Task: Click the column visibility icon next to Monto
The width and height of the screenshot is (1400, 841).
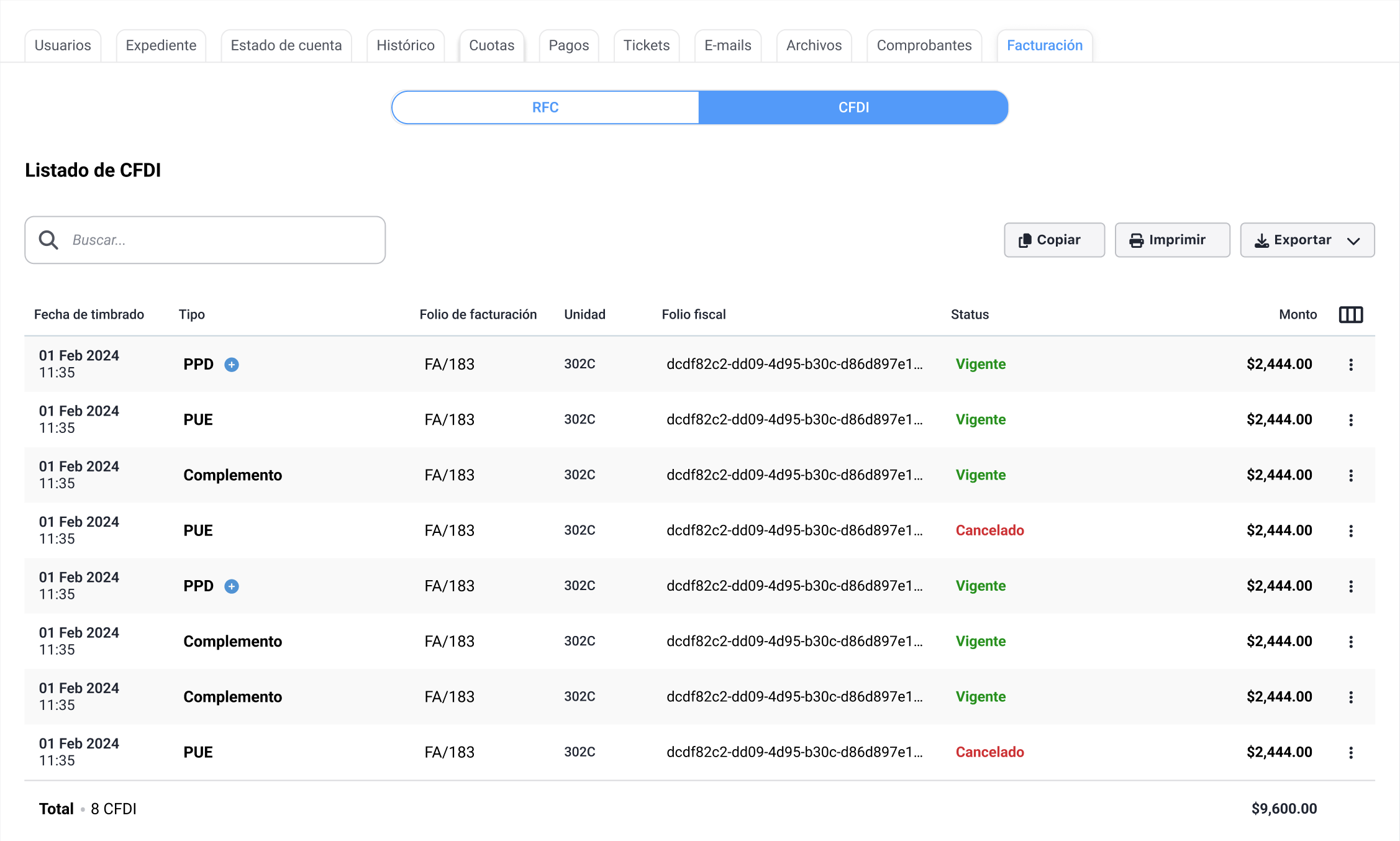Action: click(x=1350, y=314)
